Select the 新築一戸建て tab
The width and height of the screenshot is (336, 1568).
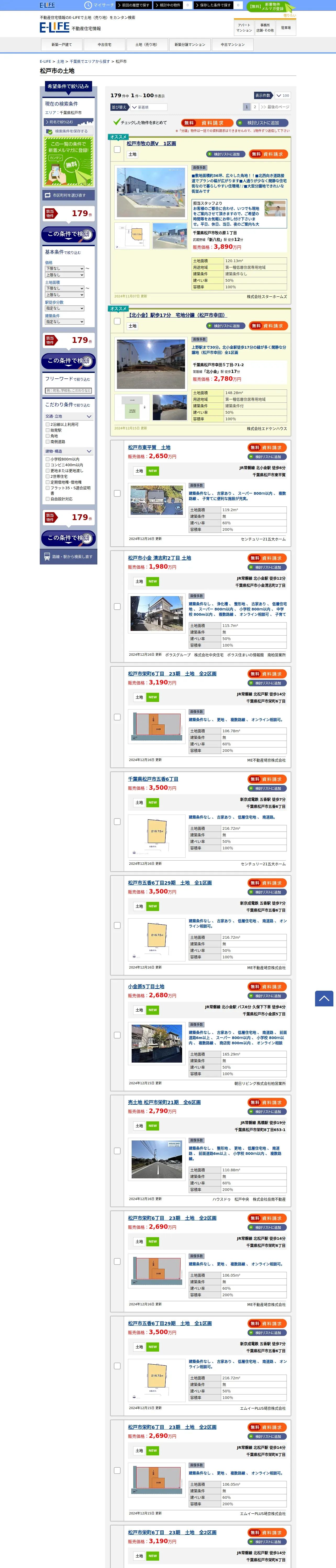coord(61,44)
